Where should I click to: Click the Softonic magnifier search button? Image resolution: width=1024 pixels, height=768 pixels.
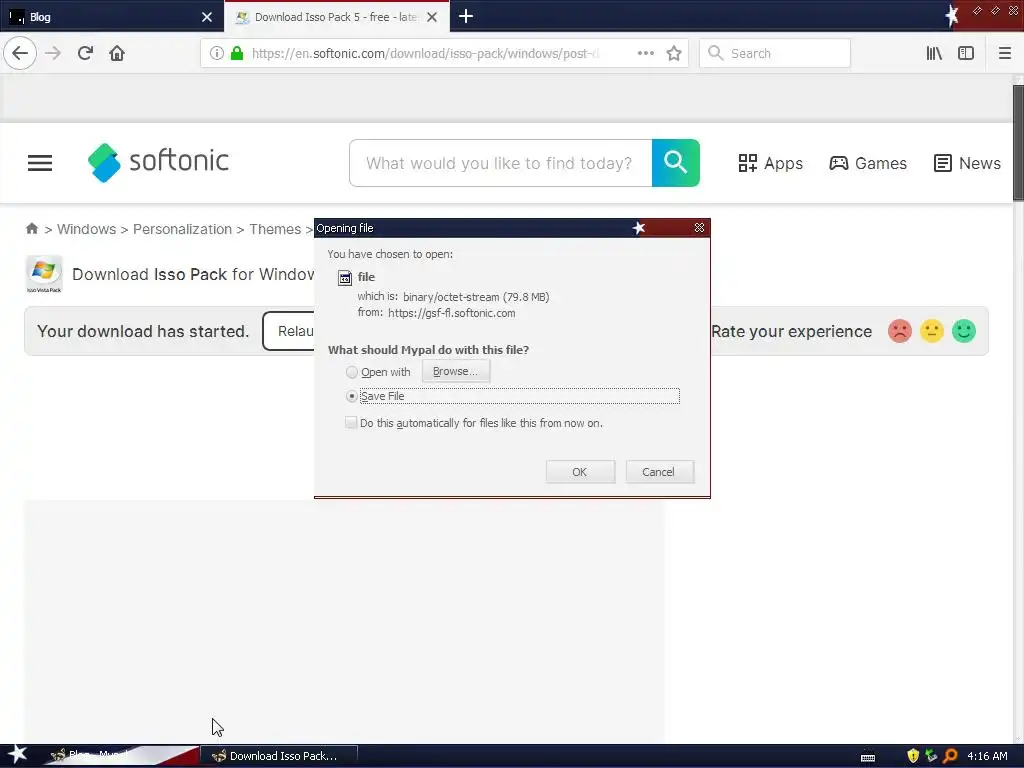pyautogui.click(x=676, y=163)
